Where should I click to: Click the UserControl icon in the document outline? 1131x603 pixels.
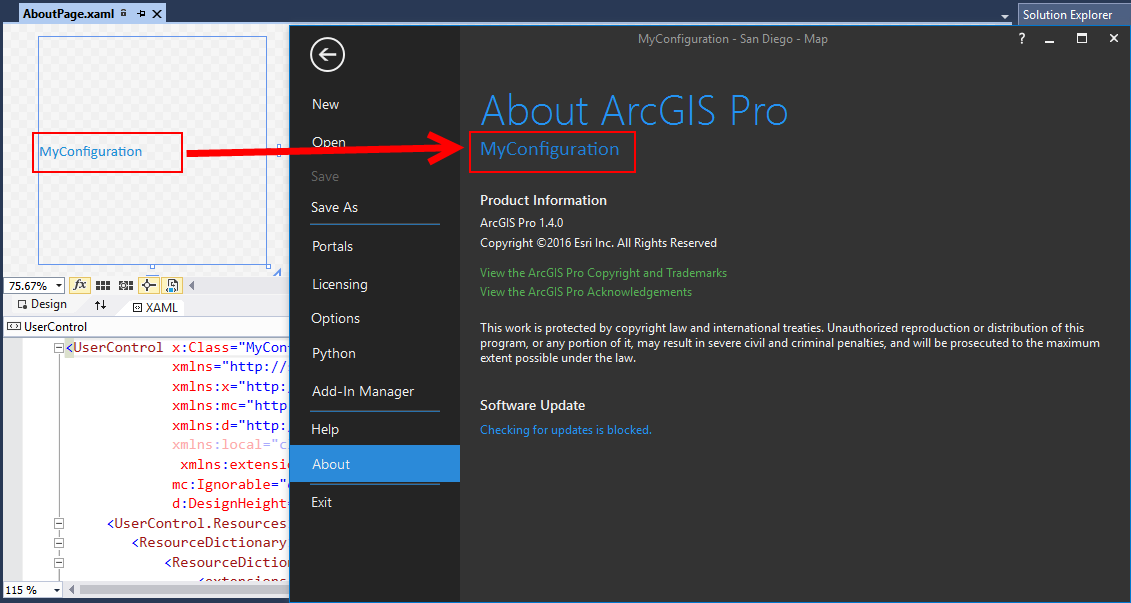14,326
